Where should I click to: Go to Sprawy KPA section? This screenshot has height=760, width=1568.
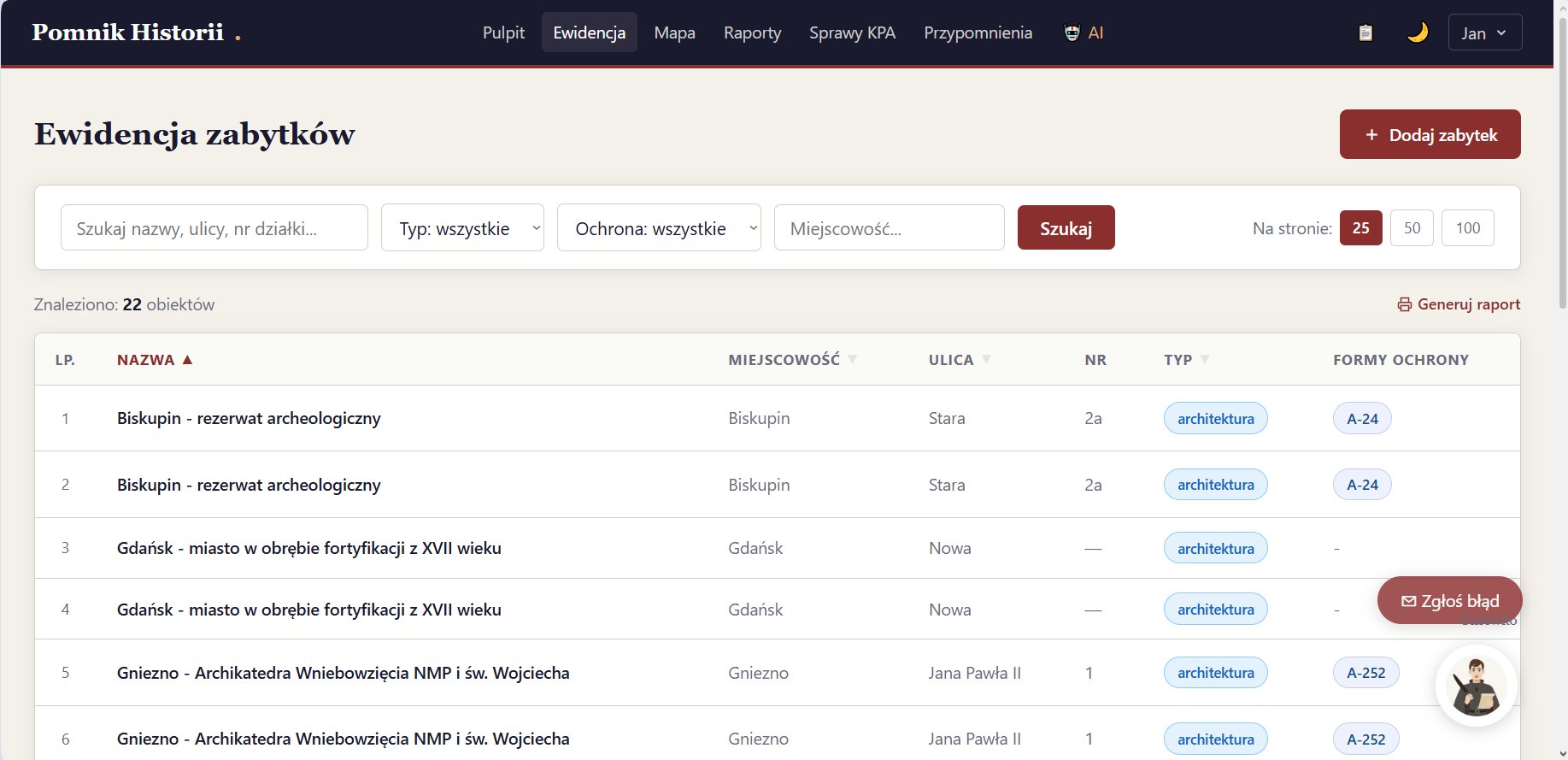click(x=852, y=32)
